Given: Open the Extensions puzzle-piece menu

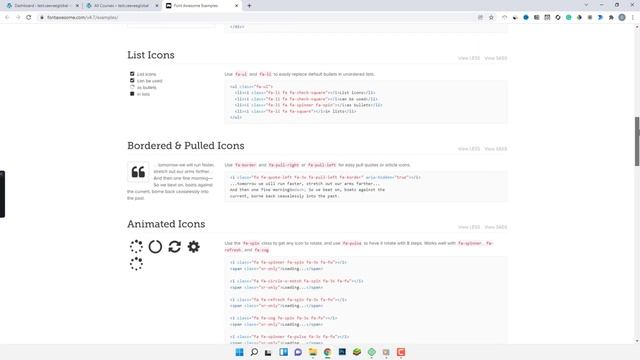Looking at the screenshot, I should click(x=611, y=18).
